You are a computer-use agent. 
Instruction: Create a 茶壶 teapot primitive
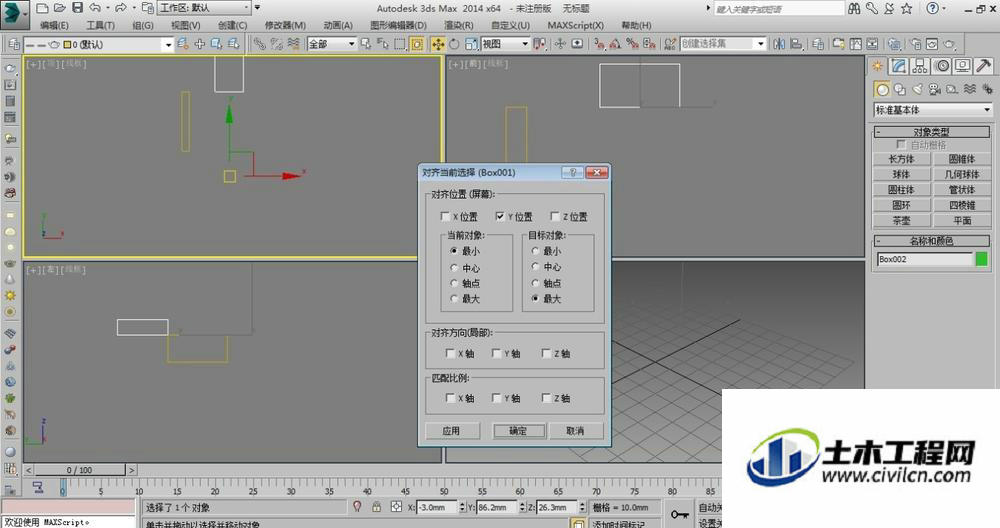tap(901, 221)
